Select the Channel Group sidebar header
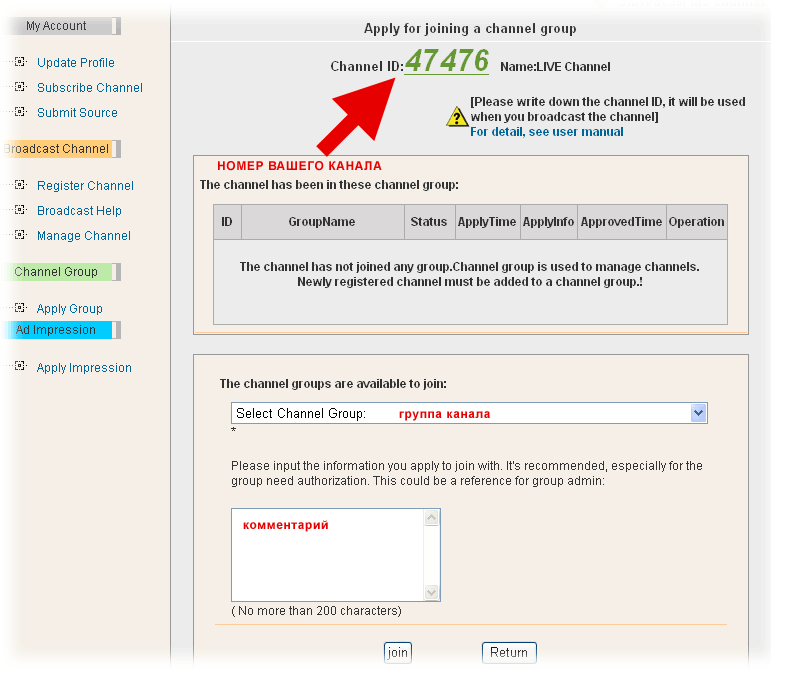 (60, 272)
